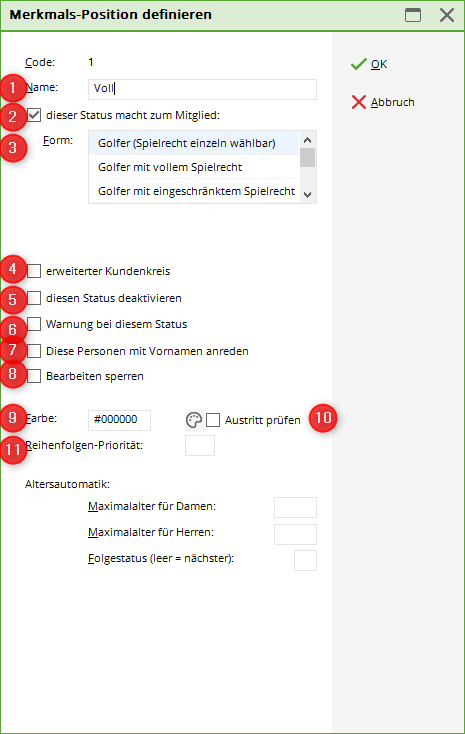Click the green checkmark OK icon
The height and width of the screenshot is (734, 465).
coord(359,64)
